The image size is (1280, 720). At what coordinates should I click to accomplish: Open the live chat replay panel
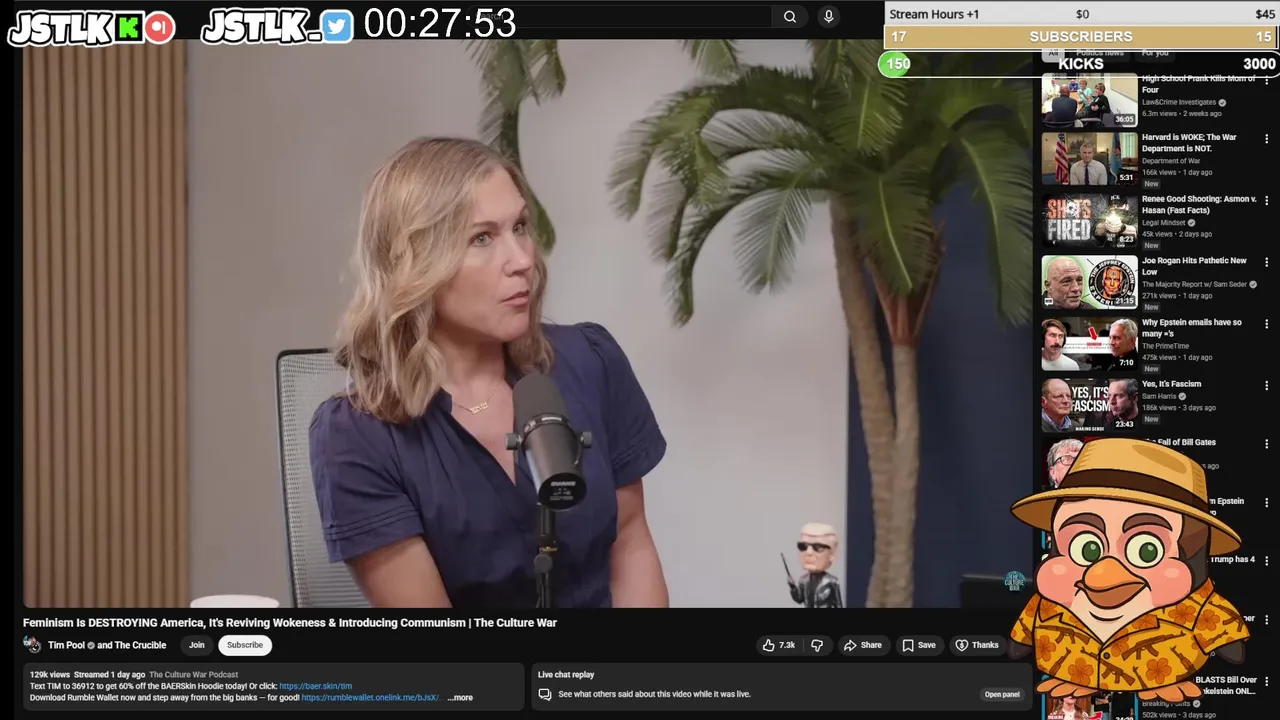(x=1002, y=694)
